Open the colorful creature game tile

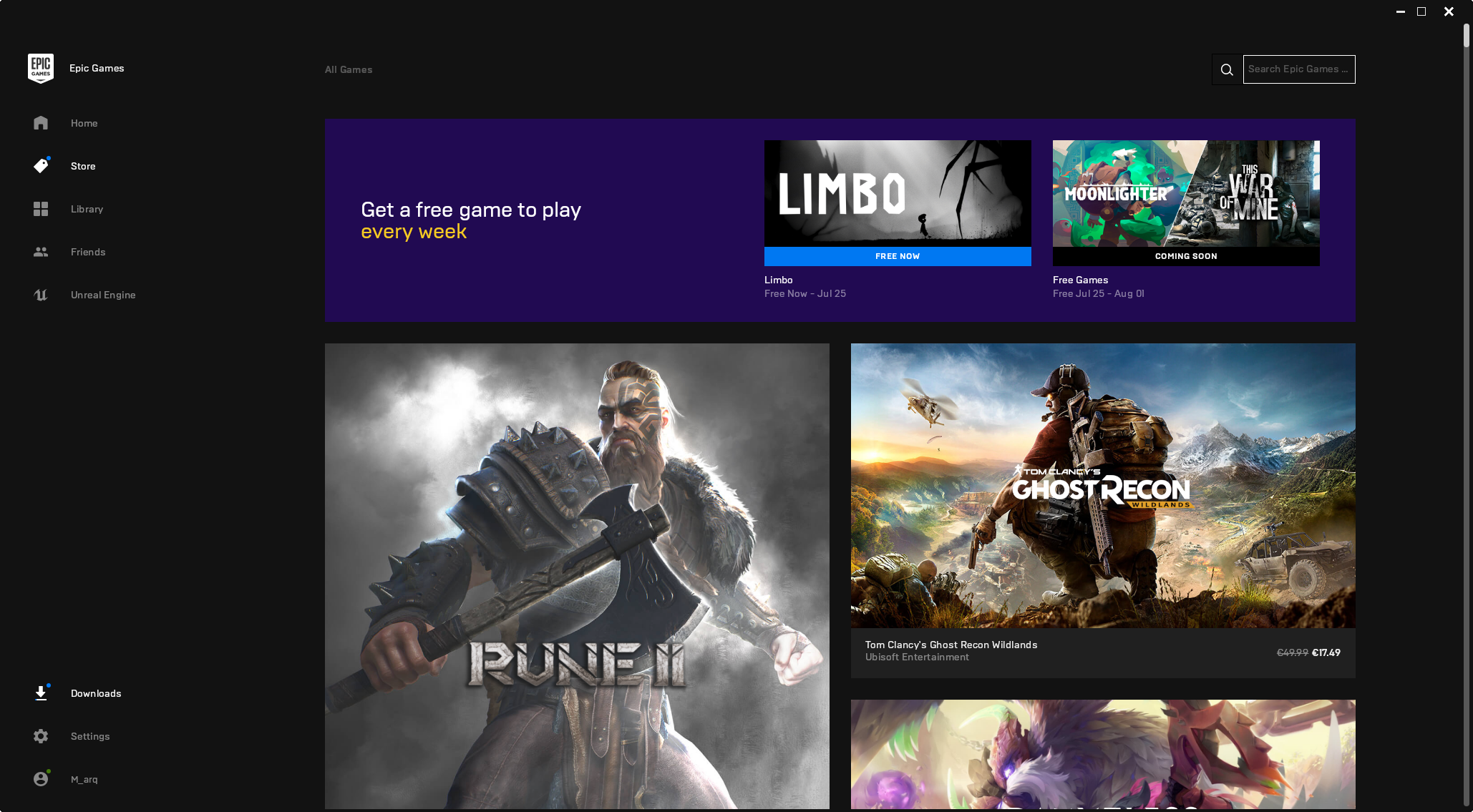pos(1103,754)
